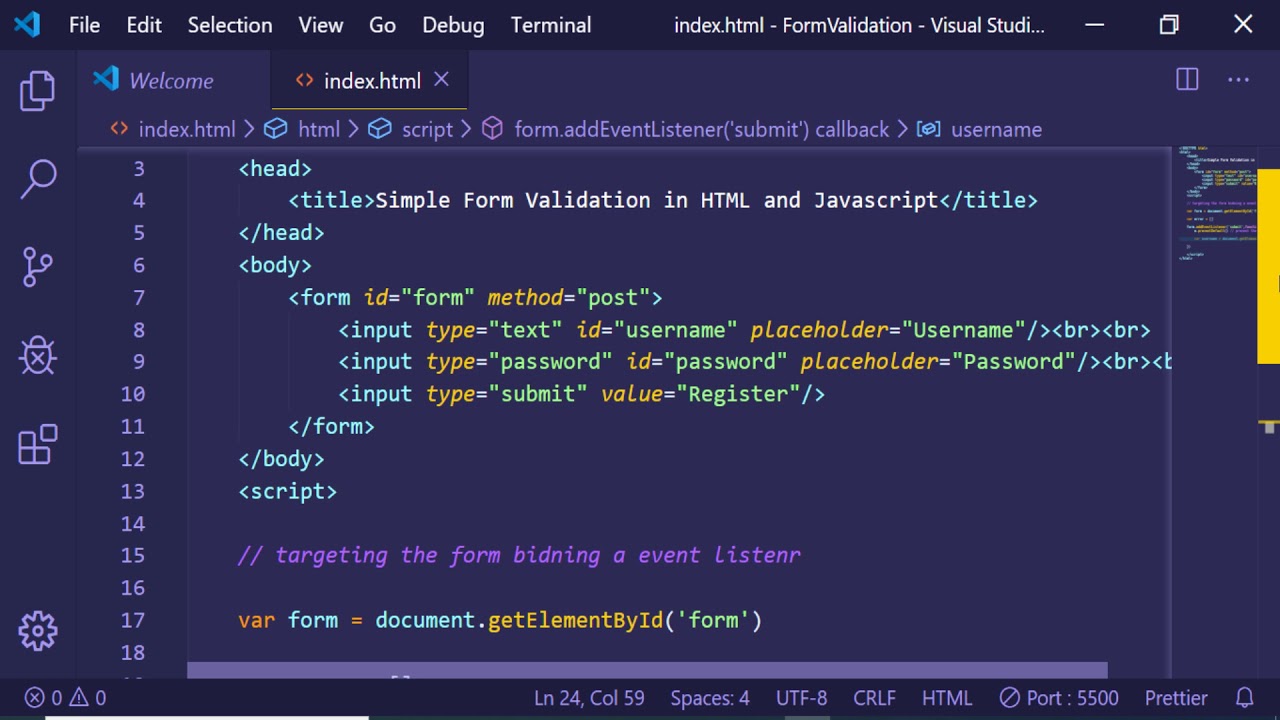
Task: Change the HTML language mode selector
Action: coord(946,698)
